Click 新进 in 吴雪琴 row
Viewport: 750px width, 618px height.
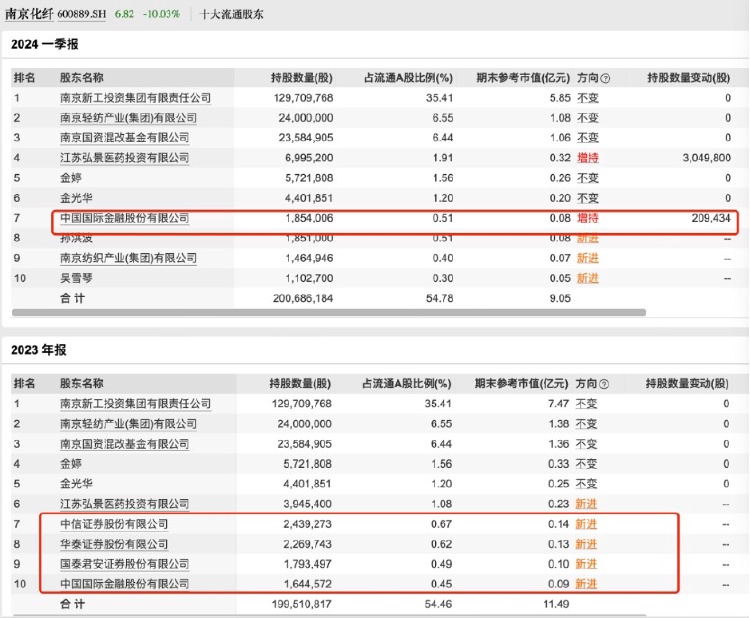(588, 278)
